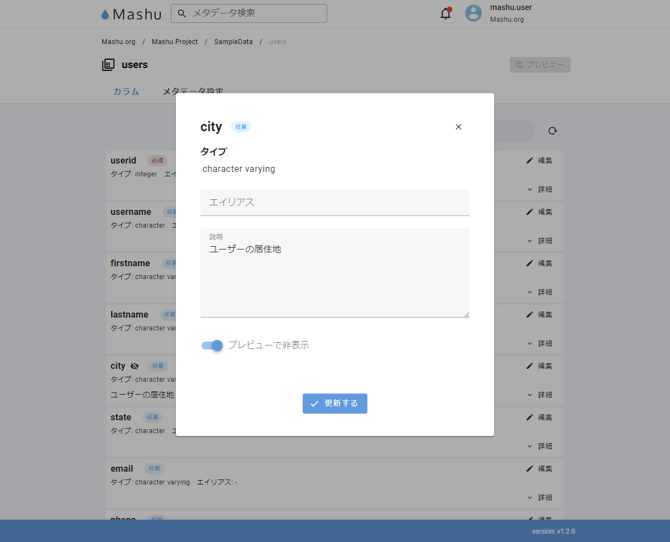Click the Mashu water drop logo

point(105,15)
